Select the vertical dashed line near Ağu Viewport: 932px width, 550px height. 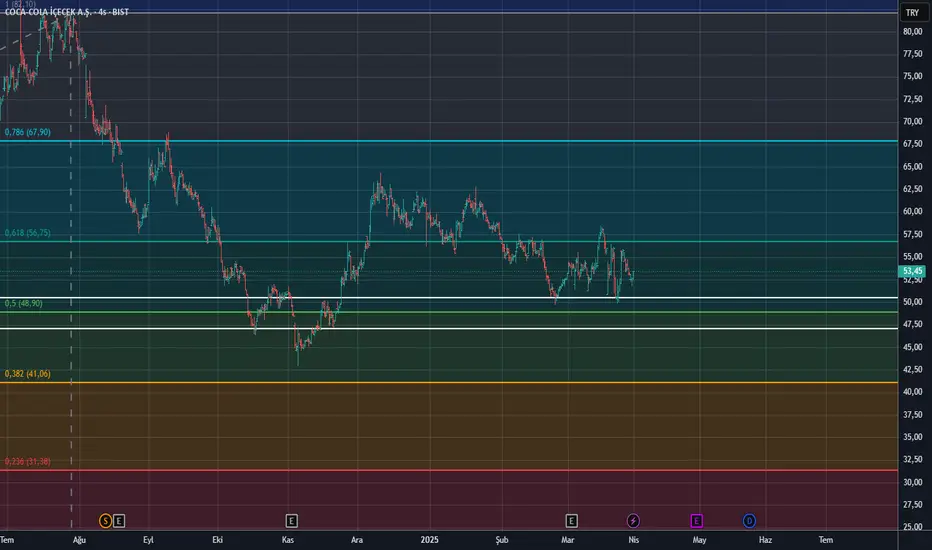pyautogui.click(x=71, y=300)
